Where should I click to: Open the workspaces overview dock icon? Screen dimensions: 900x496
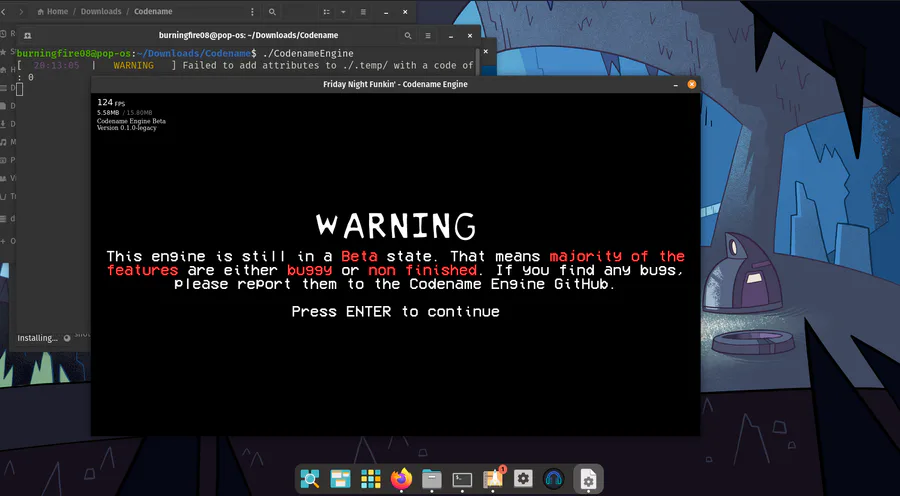point(340,478)
